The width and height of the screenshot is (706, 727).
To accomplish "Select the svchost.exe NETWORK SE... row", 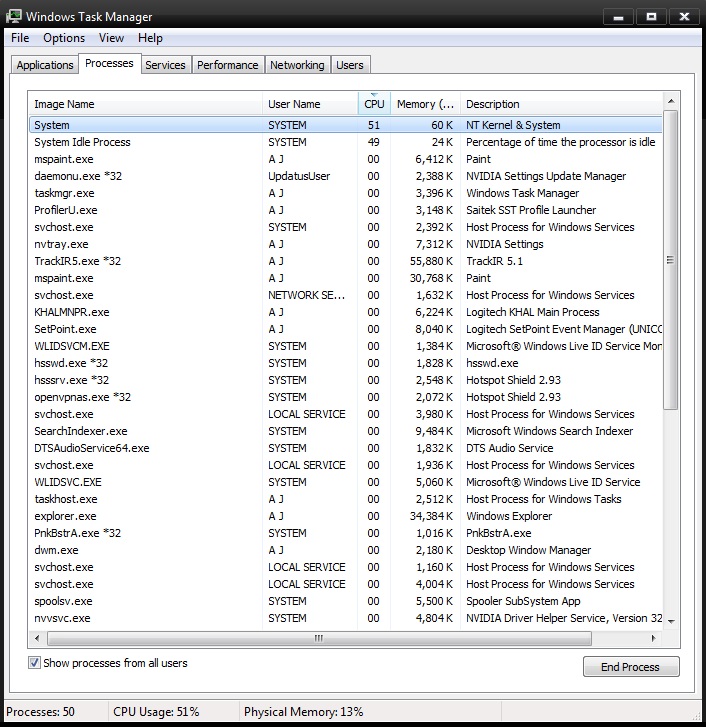I will point(345,295).
